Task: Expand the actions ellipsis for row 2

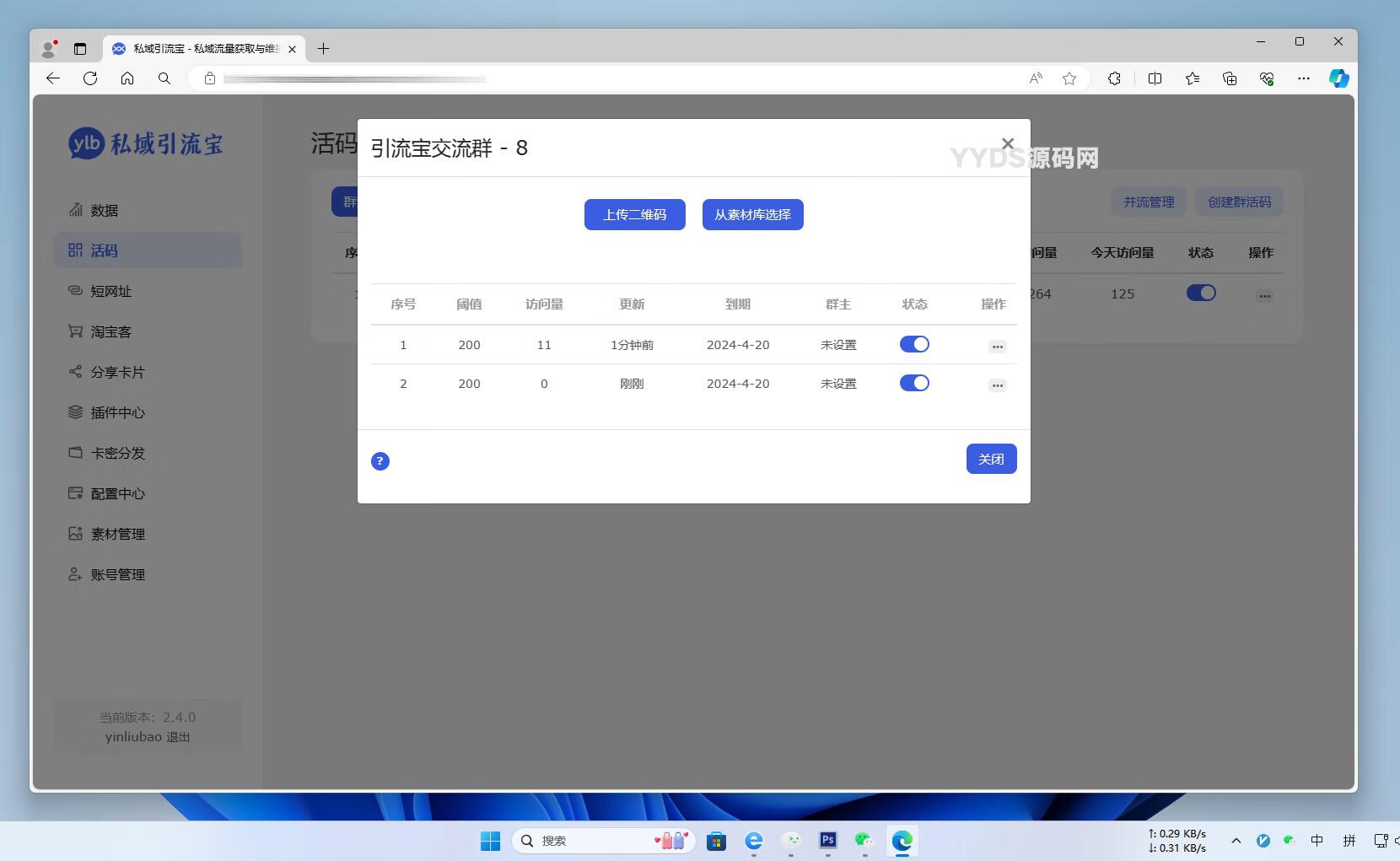Action: (x=997, y=385)
